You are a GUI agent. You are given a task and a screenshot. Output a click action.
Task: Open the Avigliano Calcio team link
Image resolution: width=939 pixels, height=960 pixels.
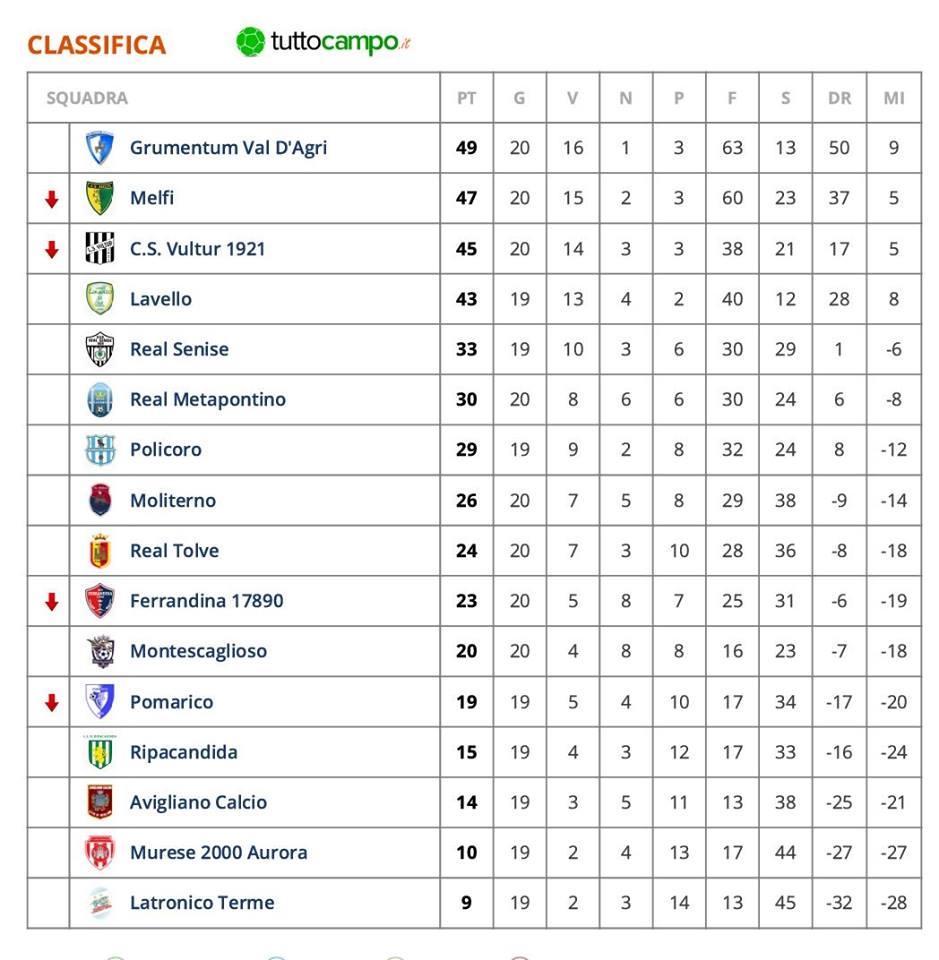click(x=198, y=802)
